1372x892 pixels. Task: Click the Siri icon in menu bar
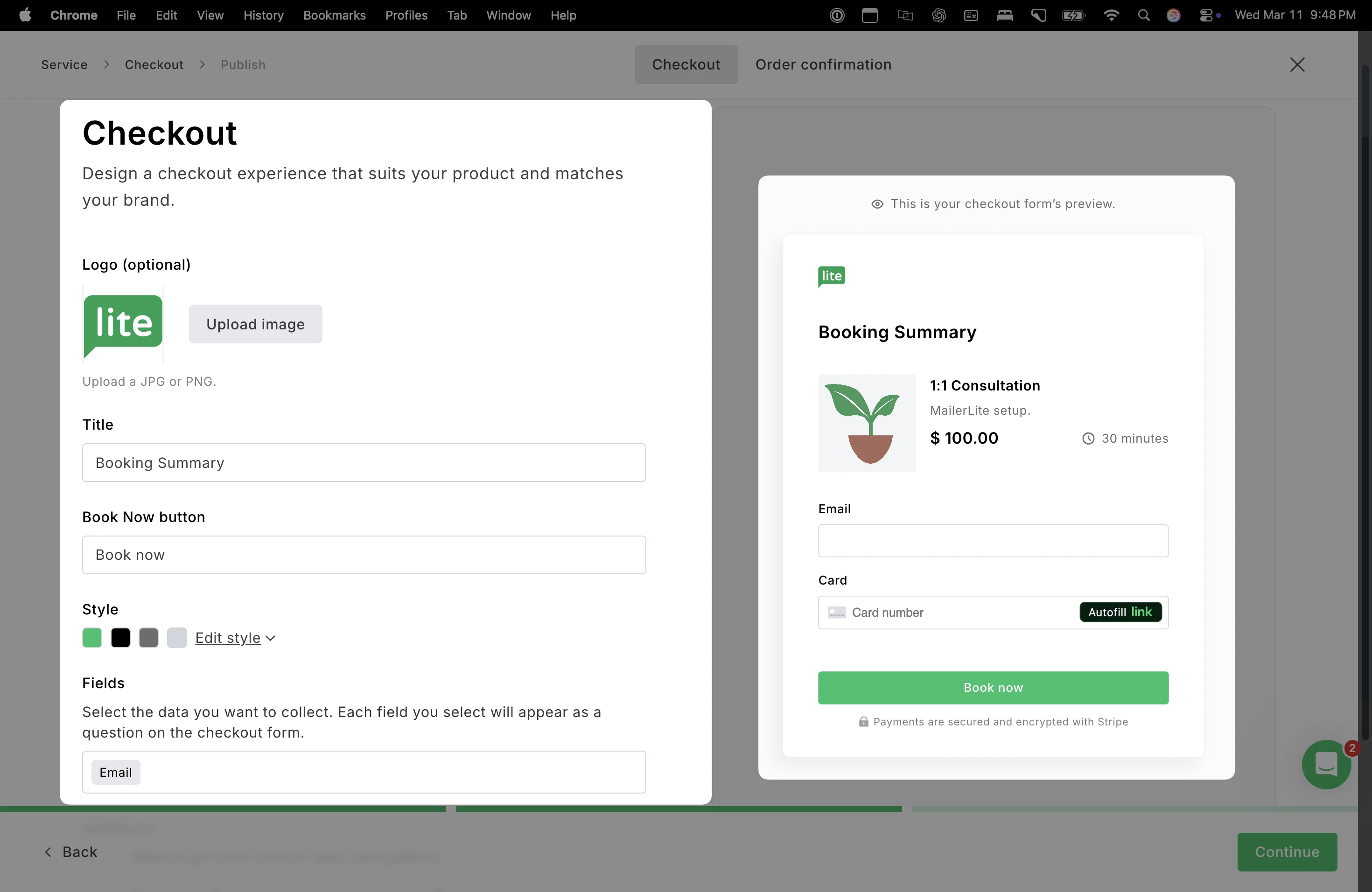pos(1173,15)
